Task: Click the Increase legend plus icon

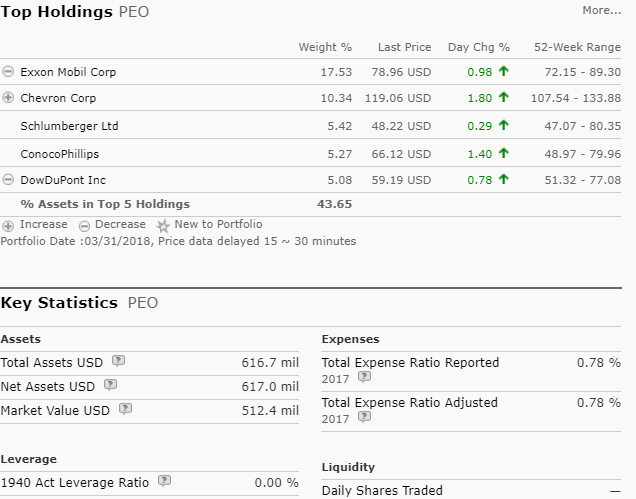Action: pos(8,226)
